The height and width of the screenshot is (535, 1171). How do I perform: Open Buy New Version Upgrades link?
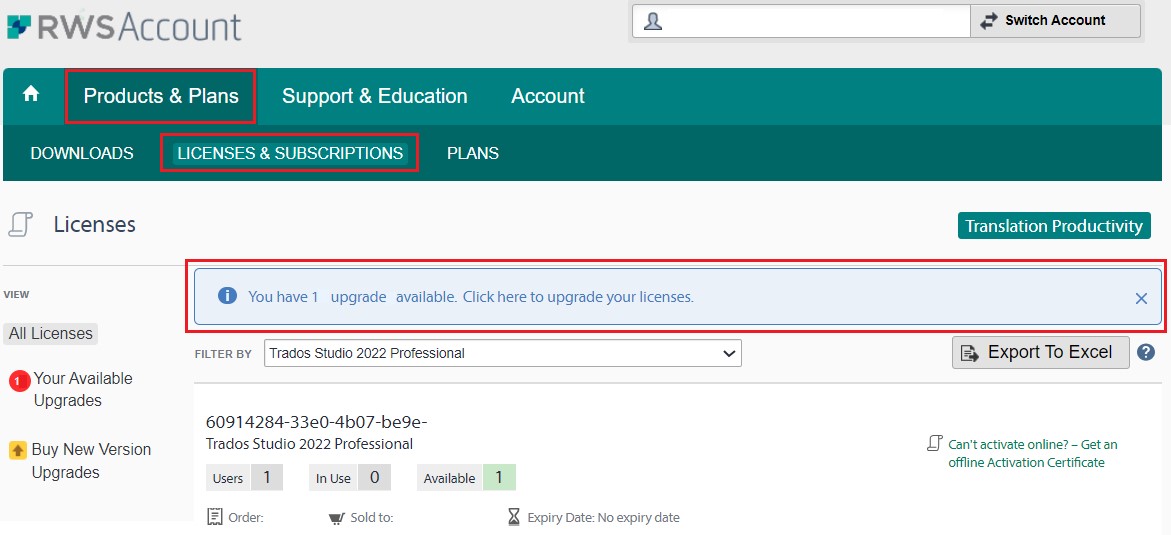point(91,461)
